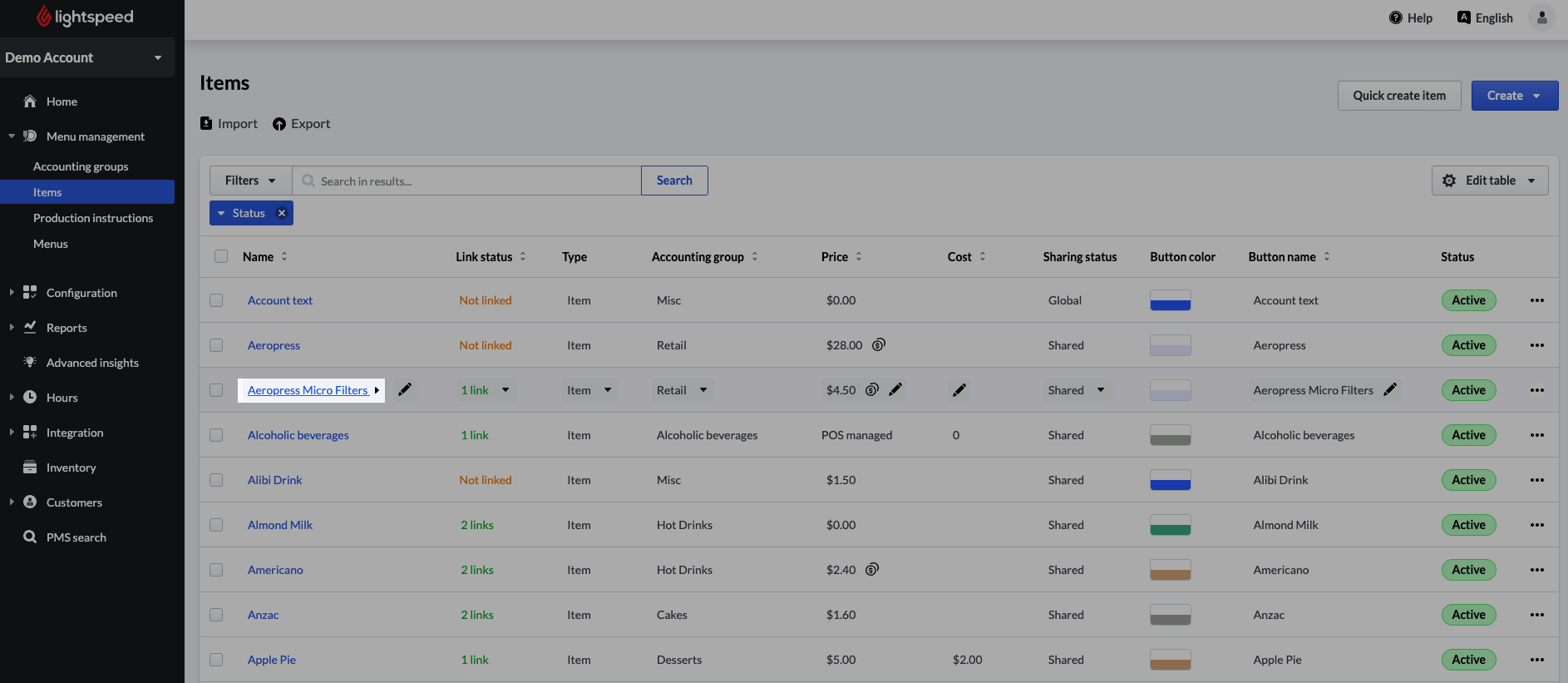Open Production instructions in the sidebar

click(x=93, y=218)
